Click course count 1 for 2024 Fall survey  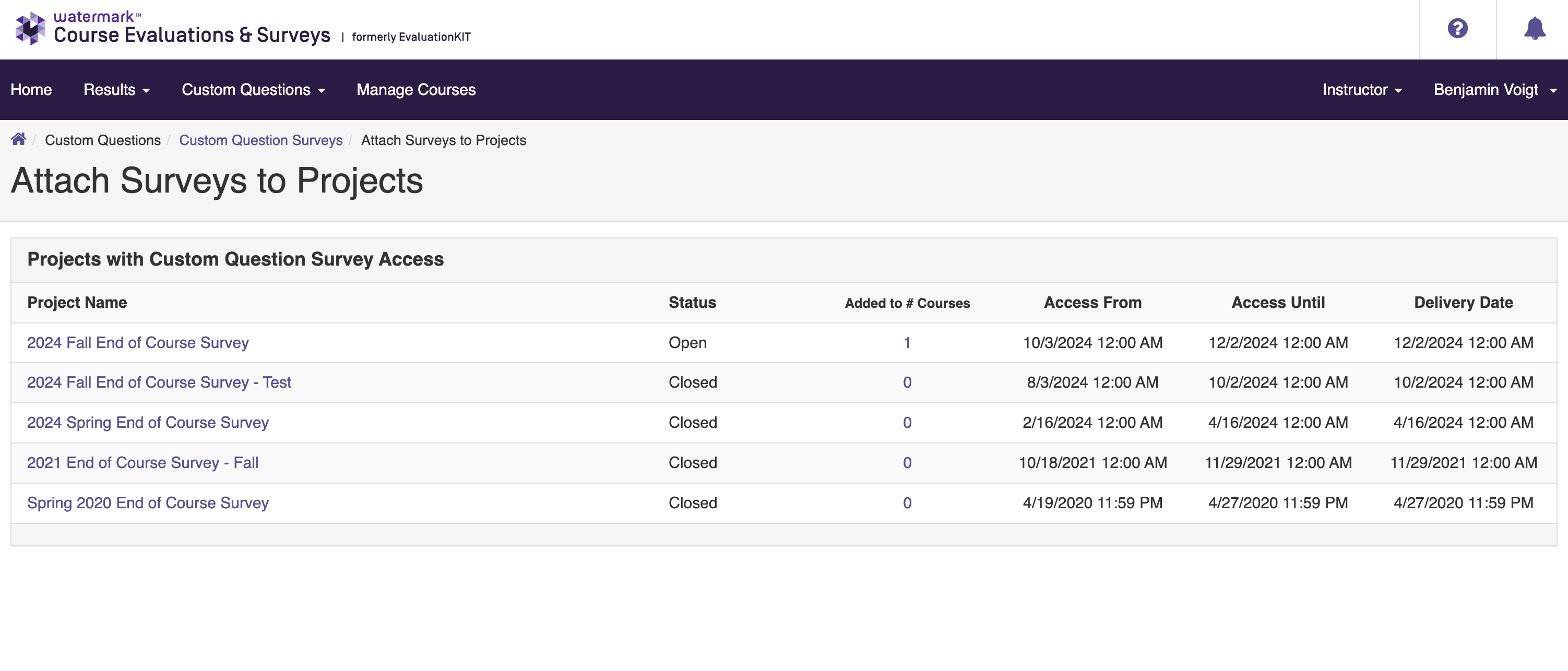(907, 342)
